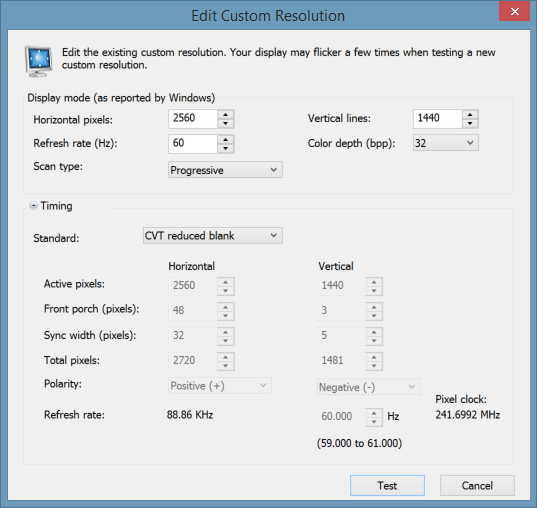Screen dimensions: 537x508
Task: Decrease vertical Total pixels down arrow
Action: (374, 366)
